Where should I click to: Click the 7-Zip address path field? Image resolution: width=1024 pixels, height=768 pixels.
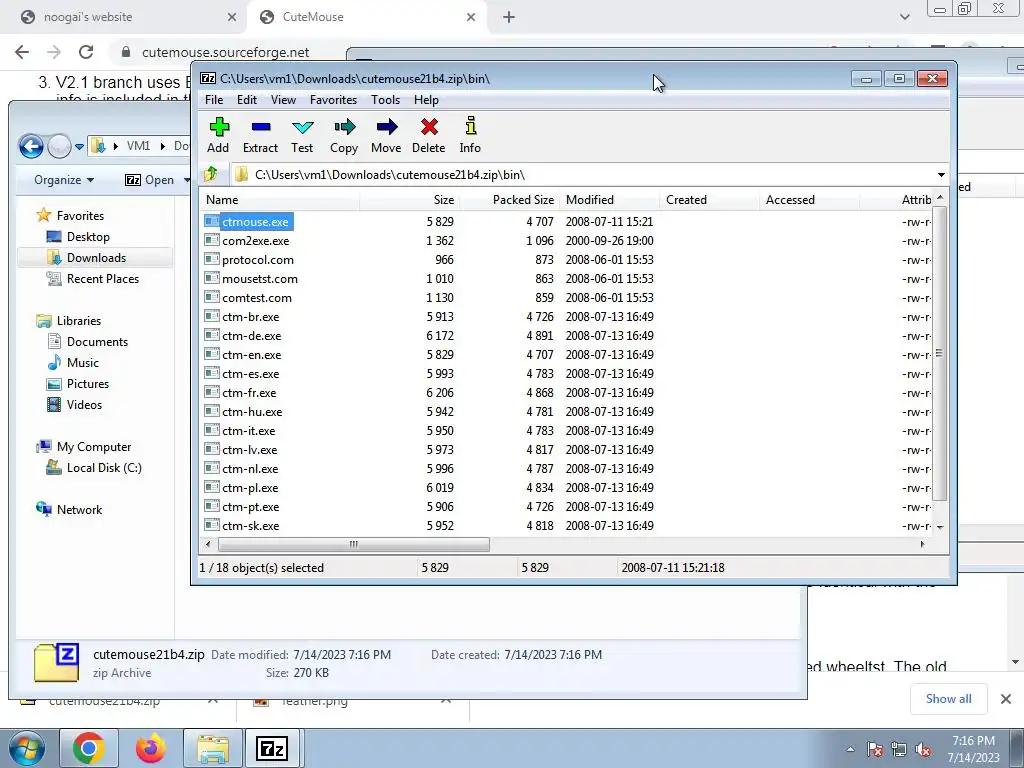(581, 174)
